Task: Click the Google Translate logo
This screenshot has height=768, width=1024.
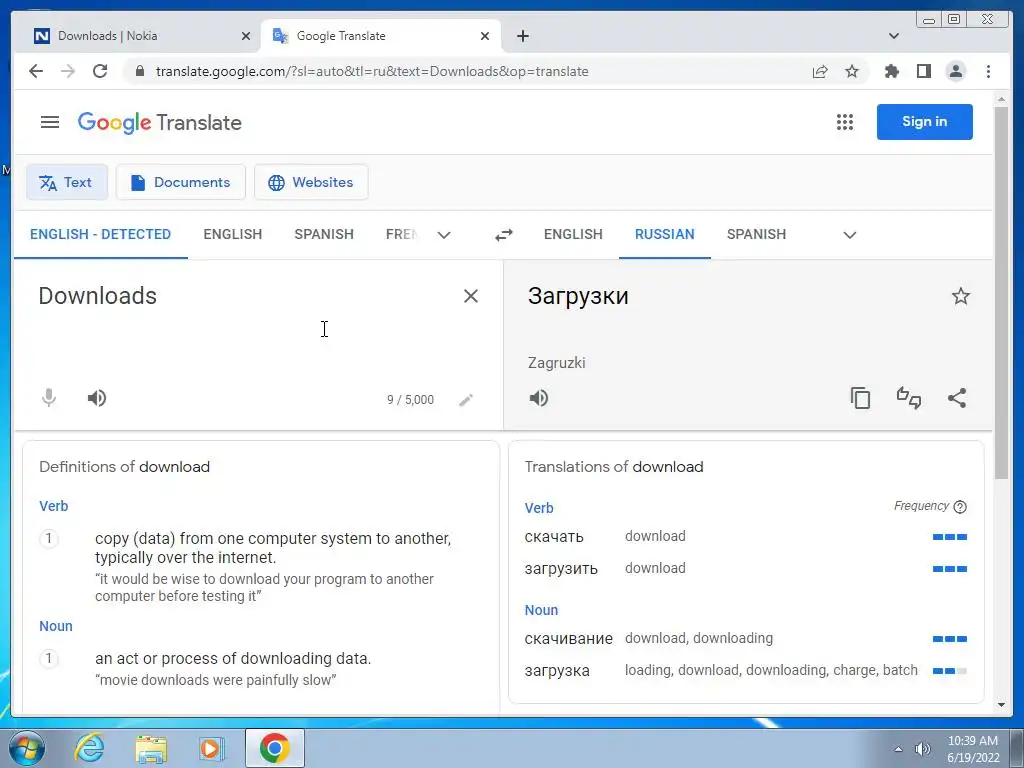Action: (159, 122)
